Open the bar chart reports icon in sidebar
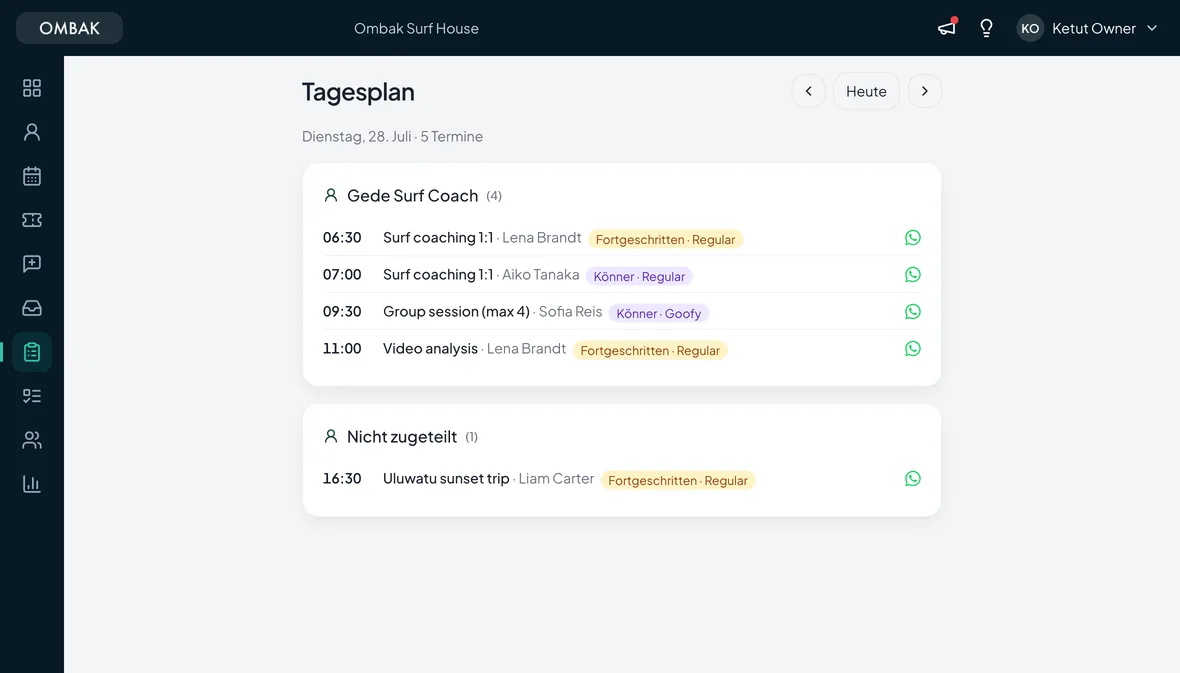Viewport: 1180px width, 673px height. [32, 484]
